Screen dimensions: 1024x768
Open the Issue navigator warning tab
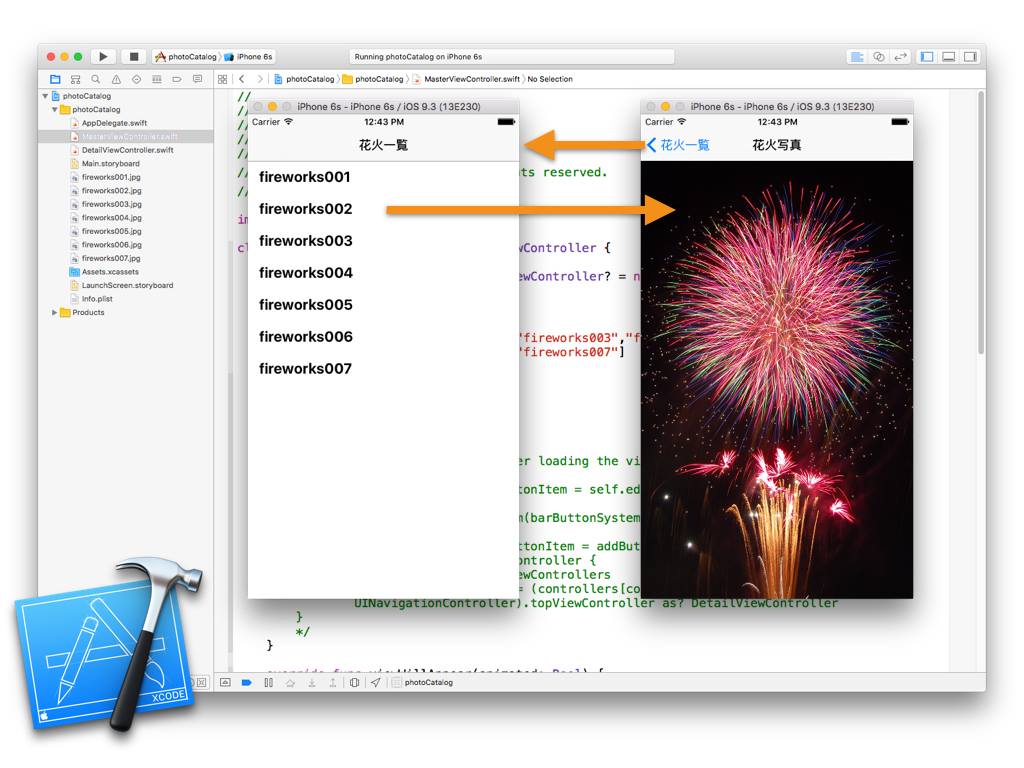[x=116, y=79]
